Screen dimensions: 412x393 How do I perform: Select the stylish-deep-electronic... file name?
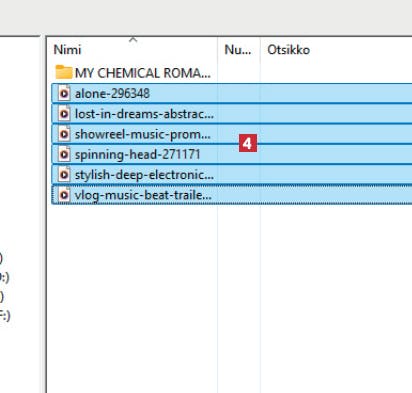tap(144, 175)
